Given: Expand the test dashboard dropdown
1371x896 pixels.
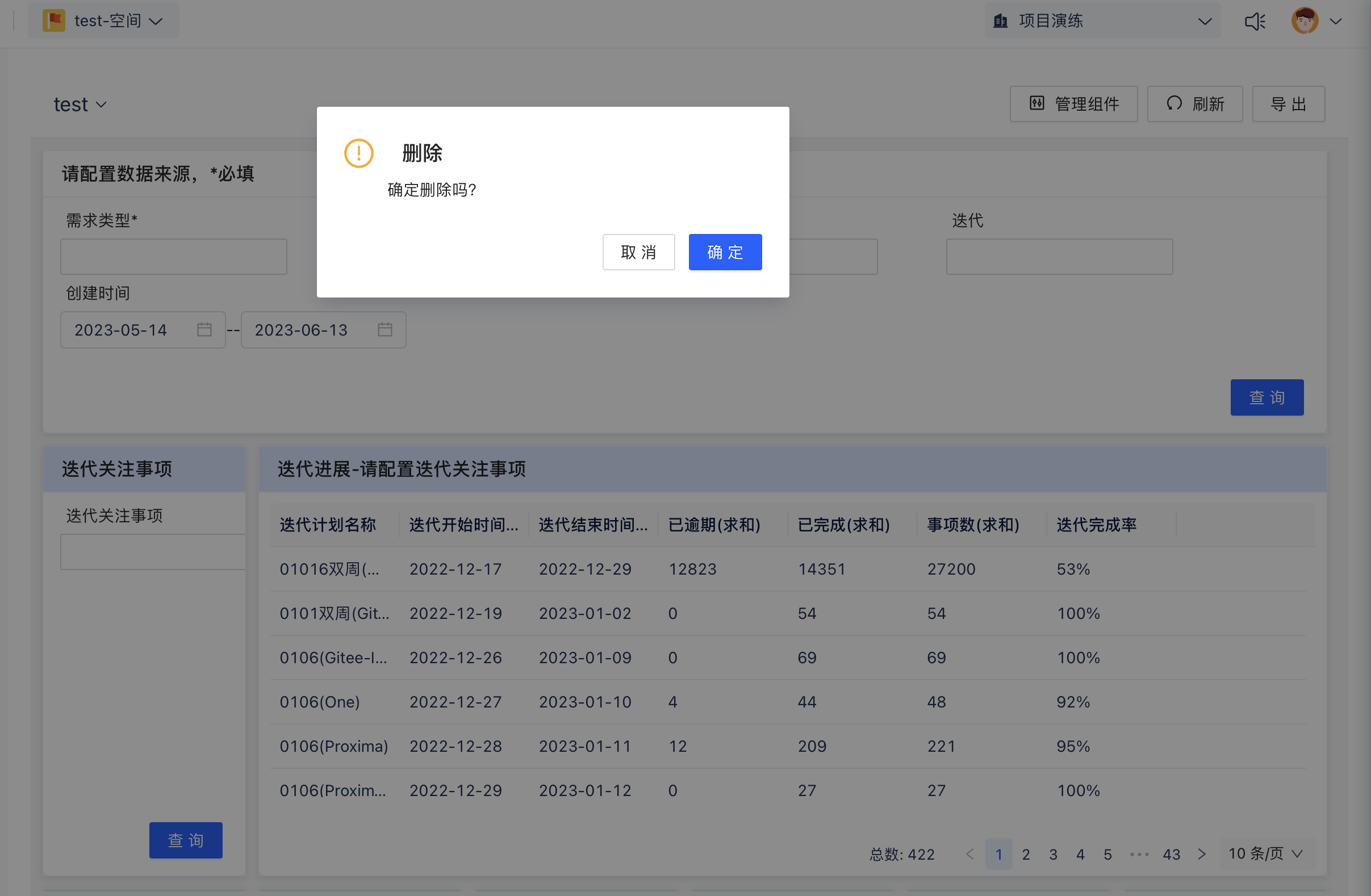Looking at the screenshot, I should pos(80,104).
